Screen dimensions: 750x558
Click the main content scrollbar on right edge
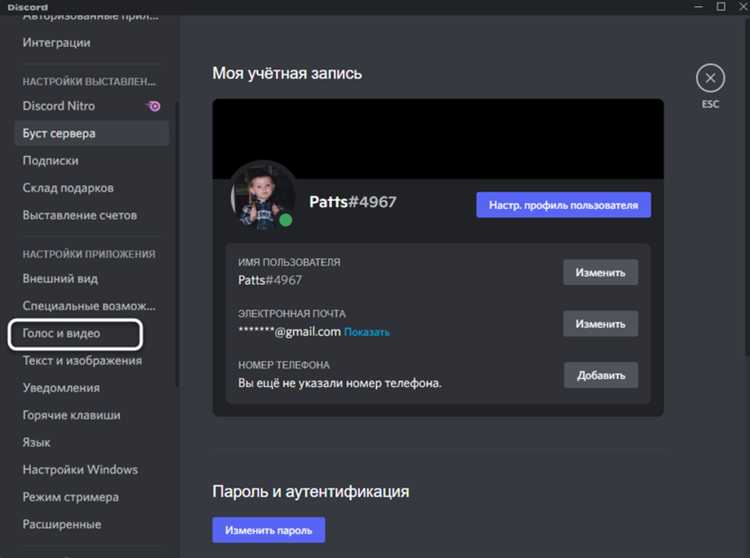pos(747,186)
